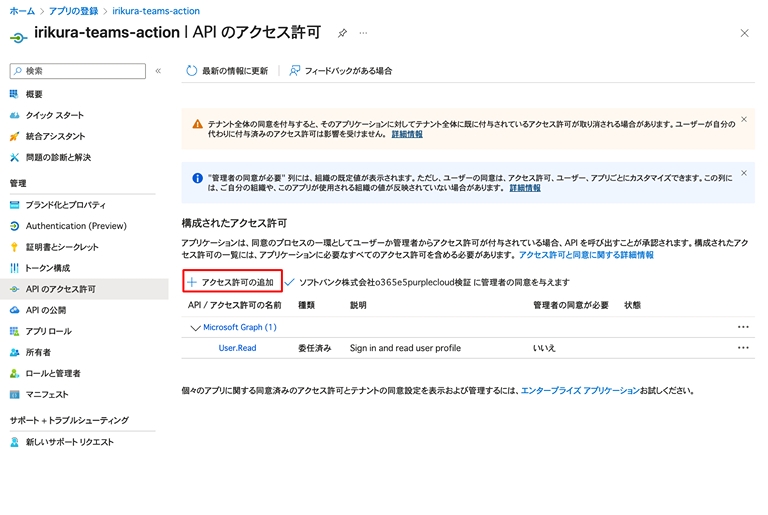Open 詳細情報 link in the warning banner
The width and height of the screenshot is (768, 515).
407,134
